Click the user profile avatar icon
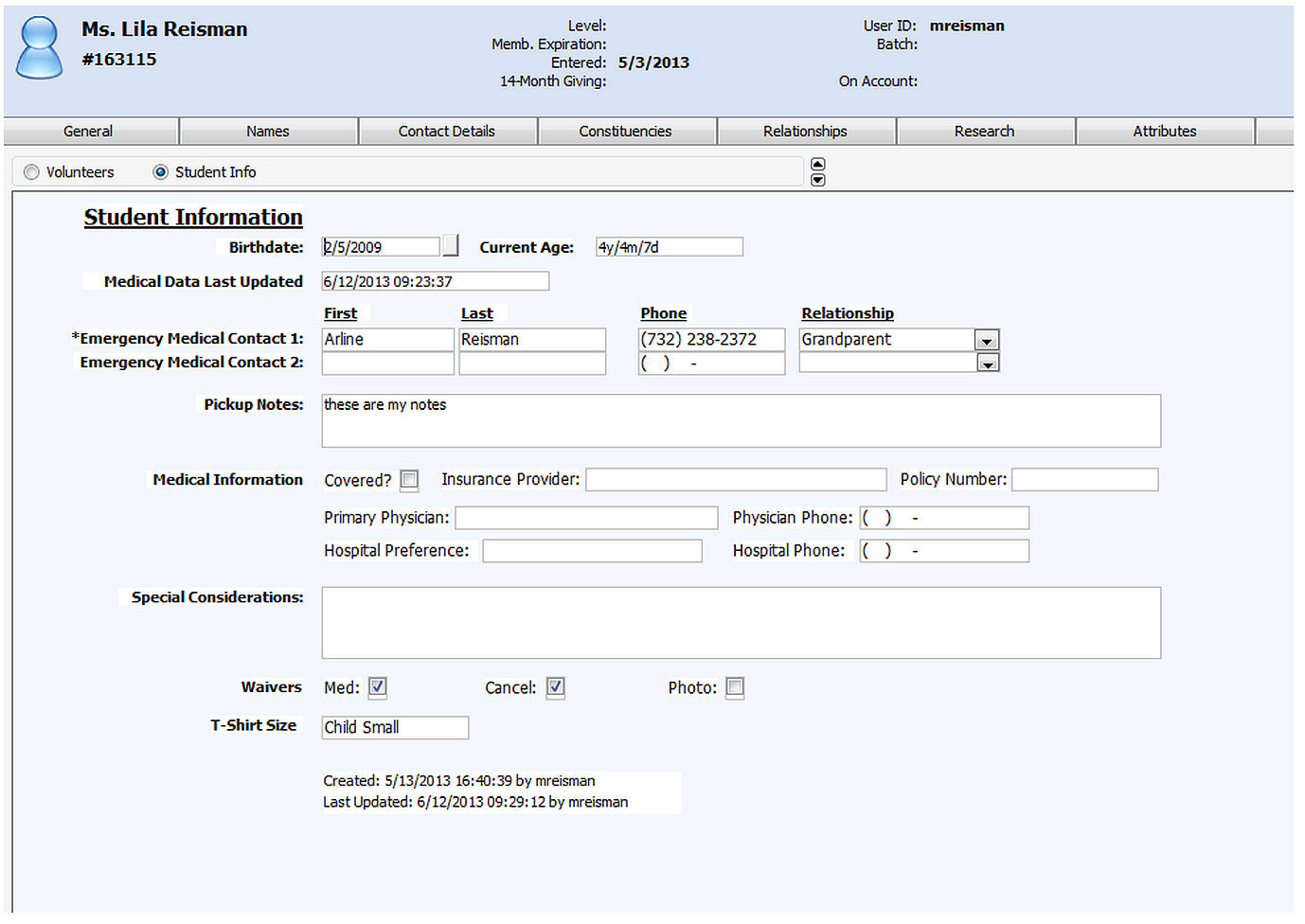Screen dimensions: 1305x924 point(40,47)
